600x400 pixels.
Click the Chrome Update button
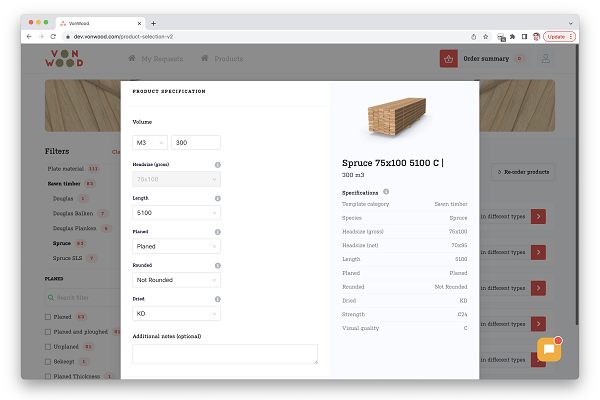point(559,37)
